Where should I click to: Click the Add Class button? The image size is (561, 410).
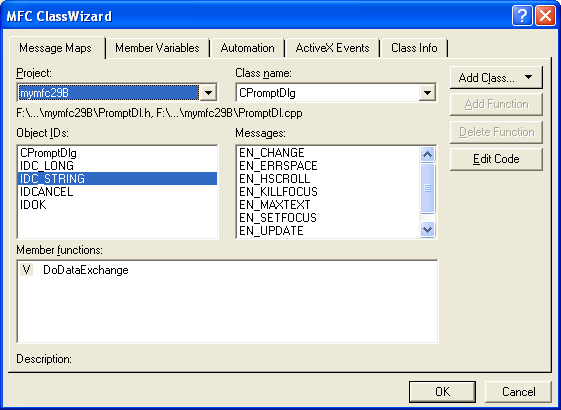point(496,78)
